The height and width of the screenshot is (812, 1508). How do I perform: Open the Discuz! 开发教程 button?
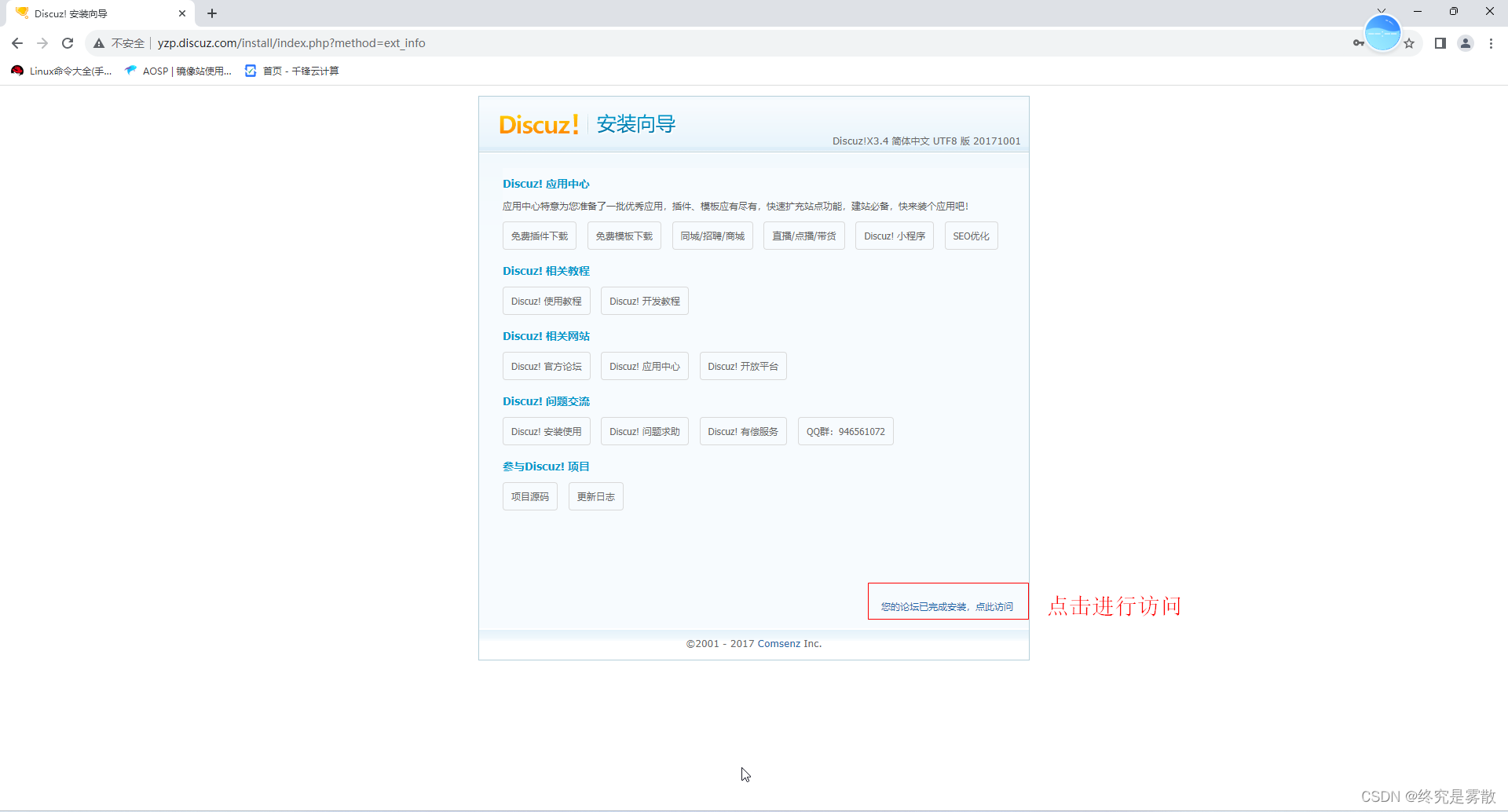[x=645, y=301]
